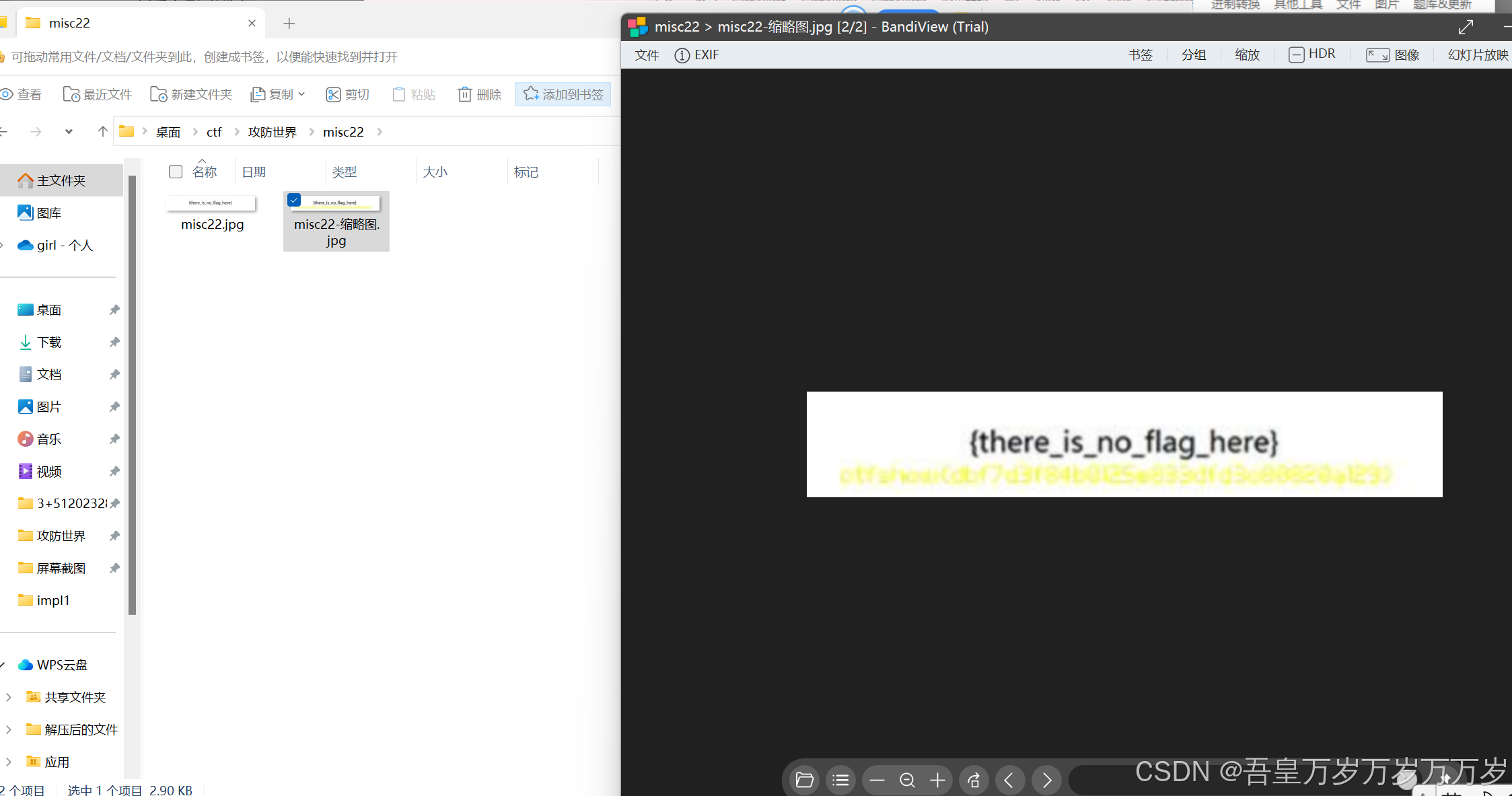Open a folder in BandiView bottom toolbar

pyautogui.click(x=804, y=779)
